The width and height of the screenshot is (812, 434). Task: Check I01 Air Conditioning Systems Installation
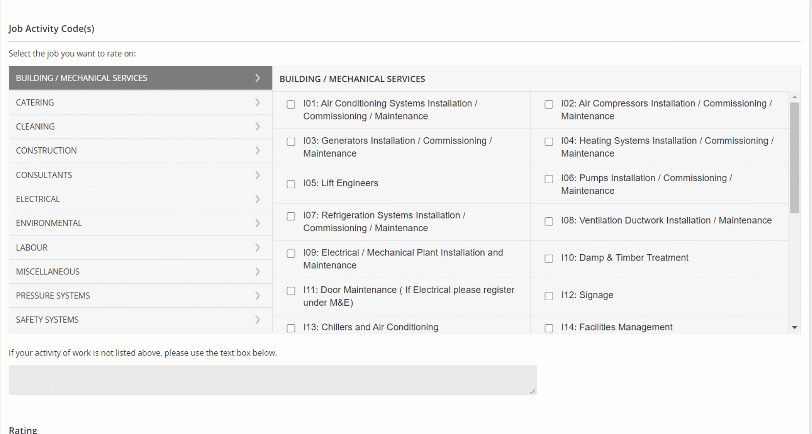pos(291,104)
